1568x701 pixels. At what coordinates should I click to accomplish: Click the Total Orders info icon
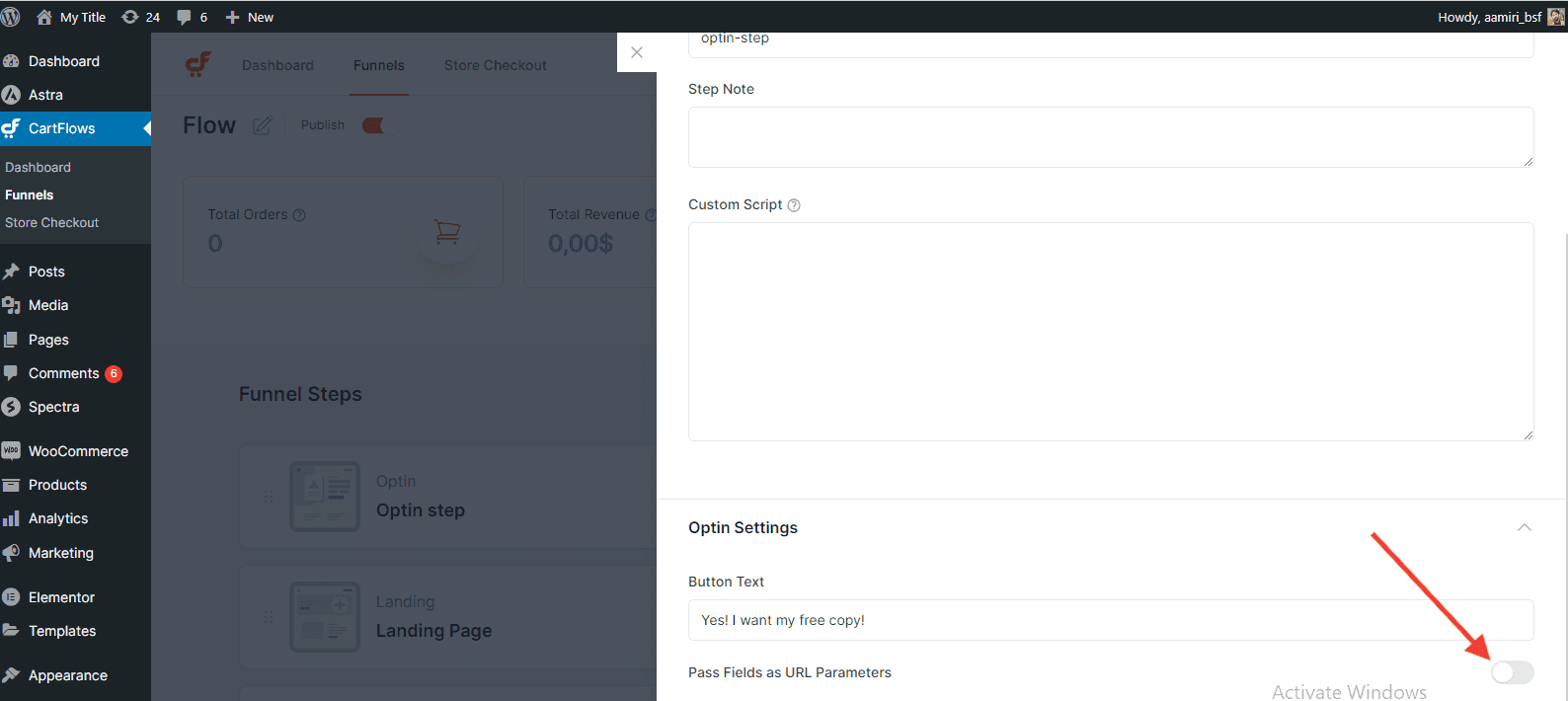tap(299, 215)
